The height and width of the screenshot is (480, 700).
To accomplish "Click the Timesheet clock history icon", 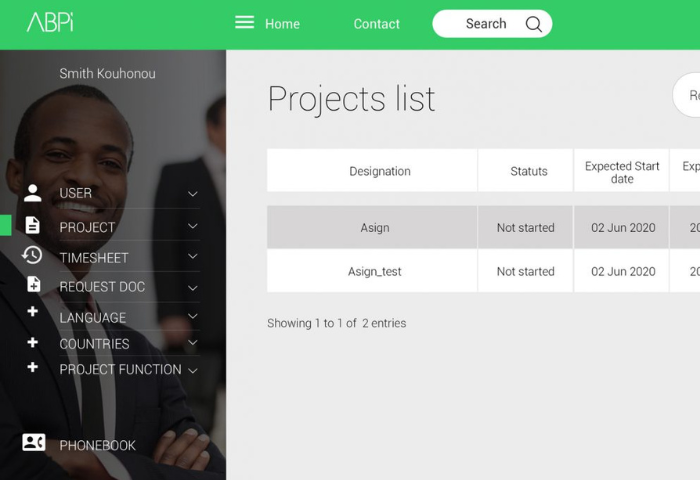I will pyautogui.click(x=33, y=256).
